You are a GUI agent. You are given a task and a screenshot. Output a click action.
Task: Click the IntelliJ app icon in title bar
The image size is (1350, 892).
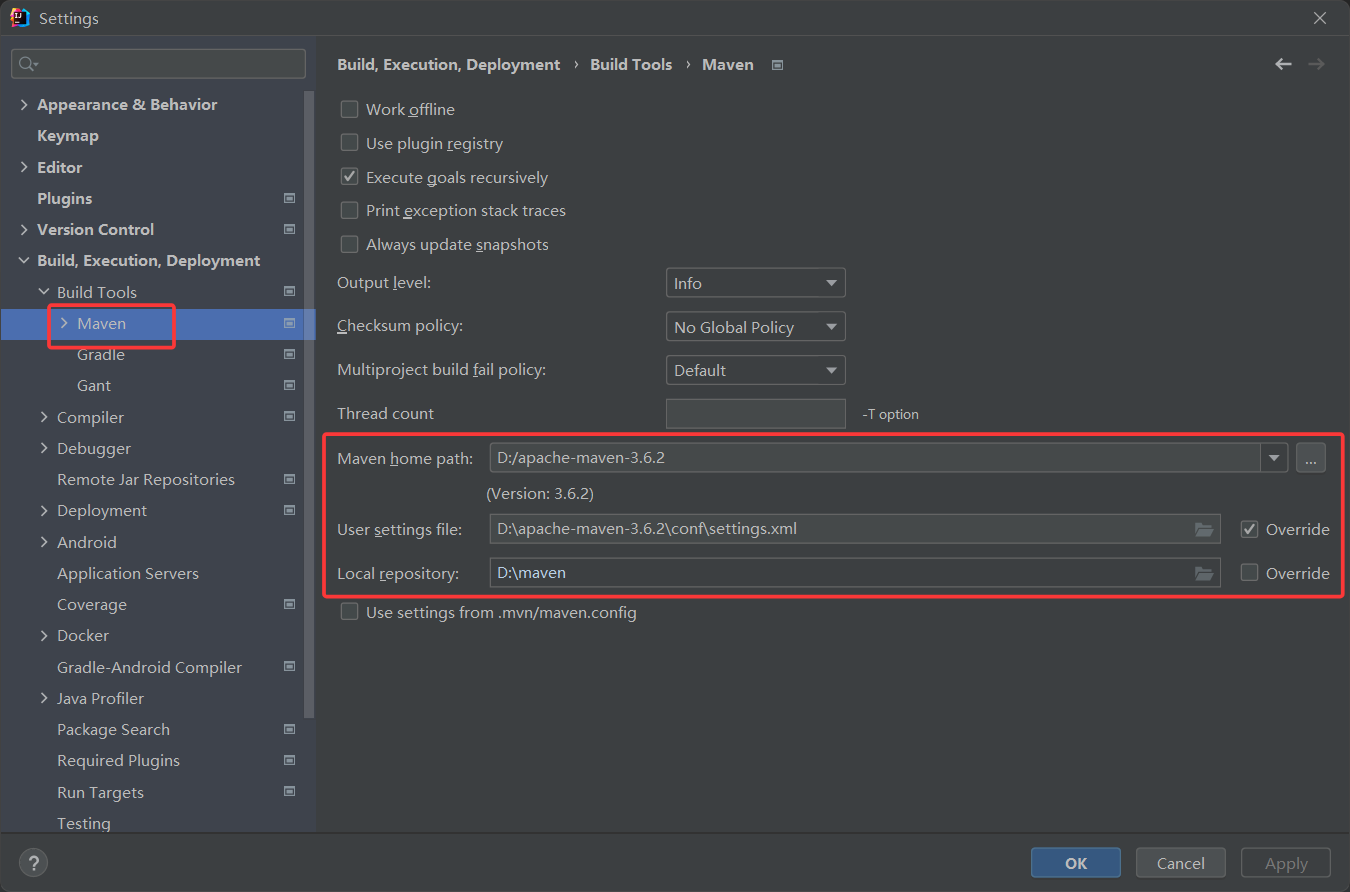pos(20,18)
